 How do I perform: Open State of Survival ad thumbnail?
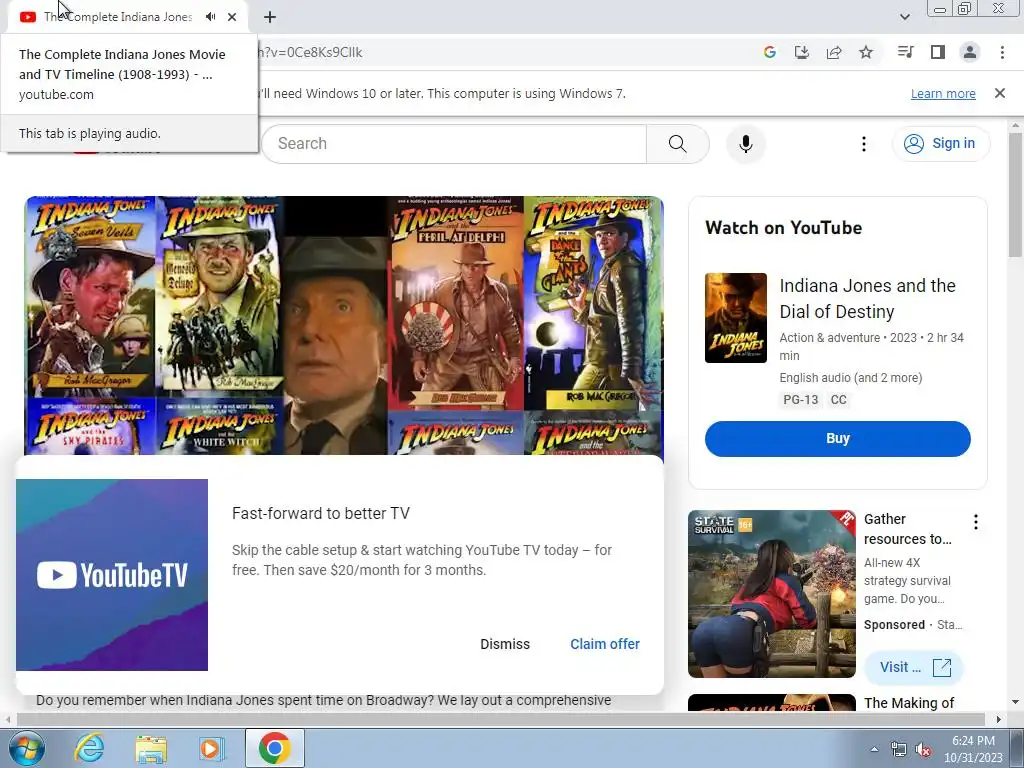click(771, 594)
